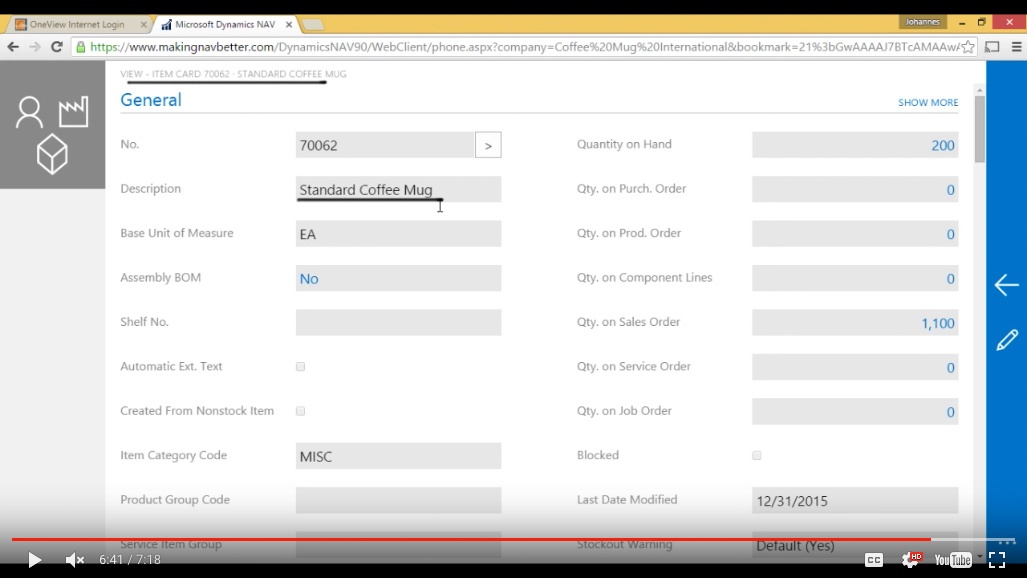
Task: Click the browser address bar URL
Action: click(x=524, y=47)
